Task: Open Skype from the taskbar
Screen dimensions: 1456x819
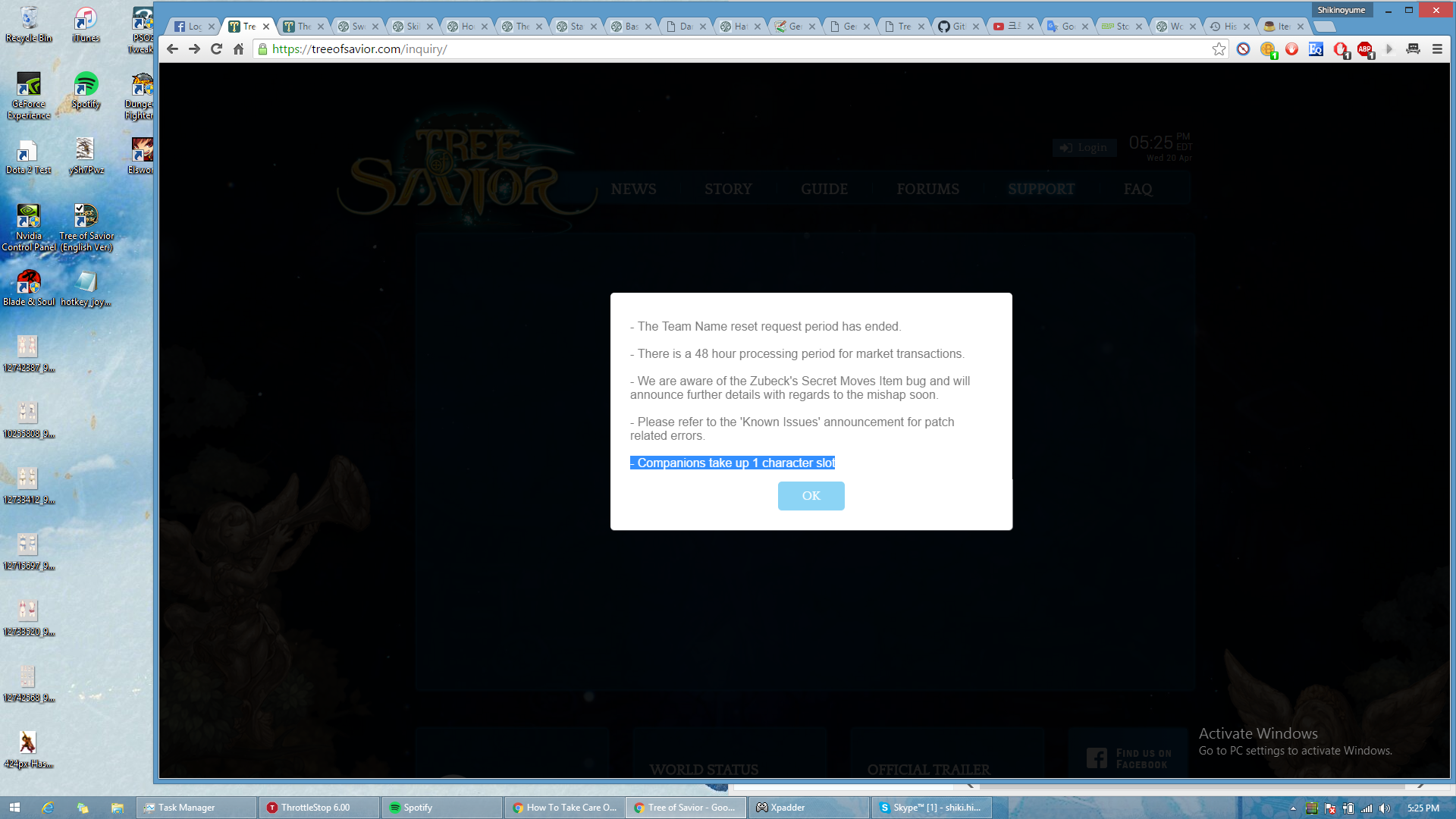Action: pos(932,808)
